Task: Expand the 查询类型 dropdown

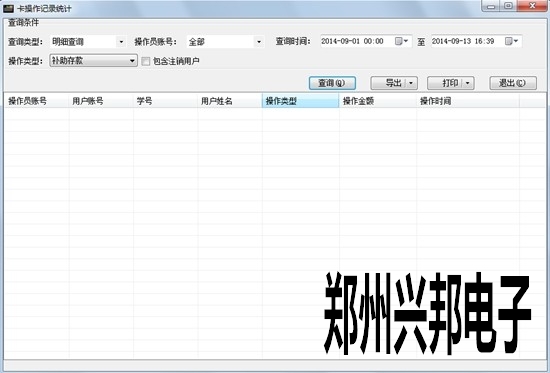Action: [x=121, y=42]
